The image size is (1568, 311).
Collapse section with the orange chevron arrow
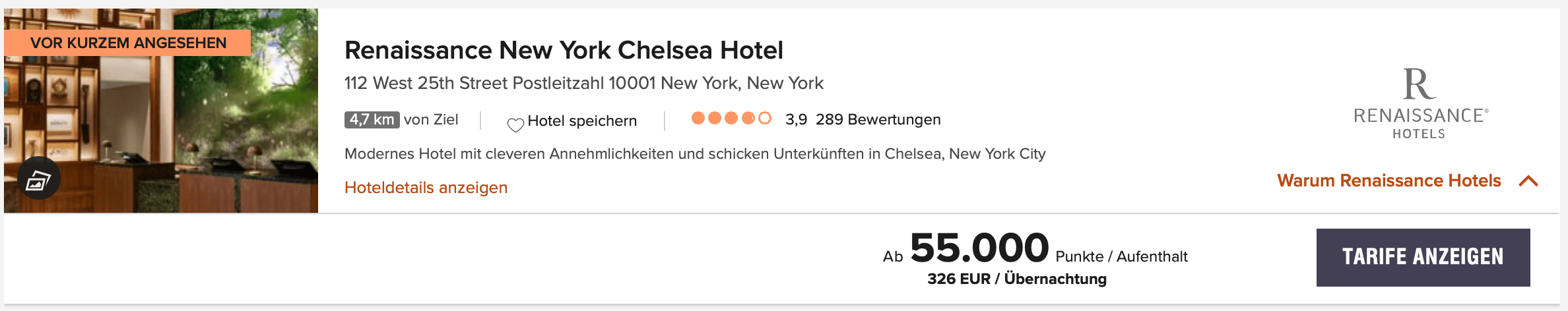(x=1528, y=181)
